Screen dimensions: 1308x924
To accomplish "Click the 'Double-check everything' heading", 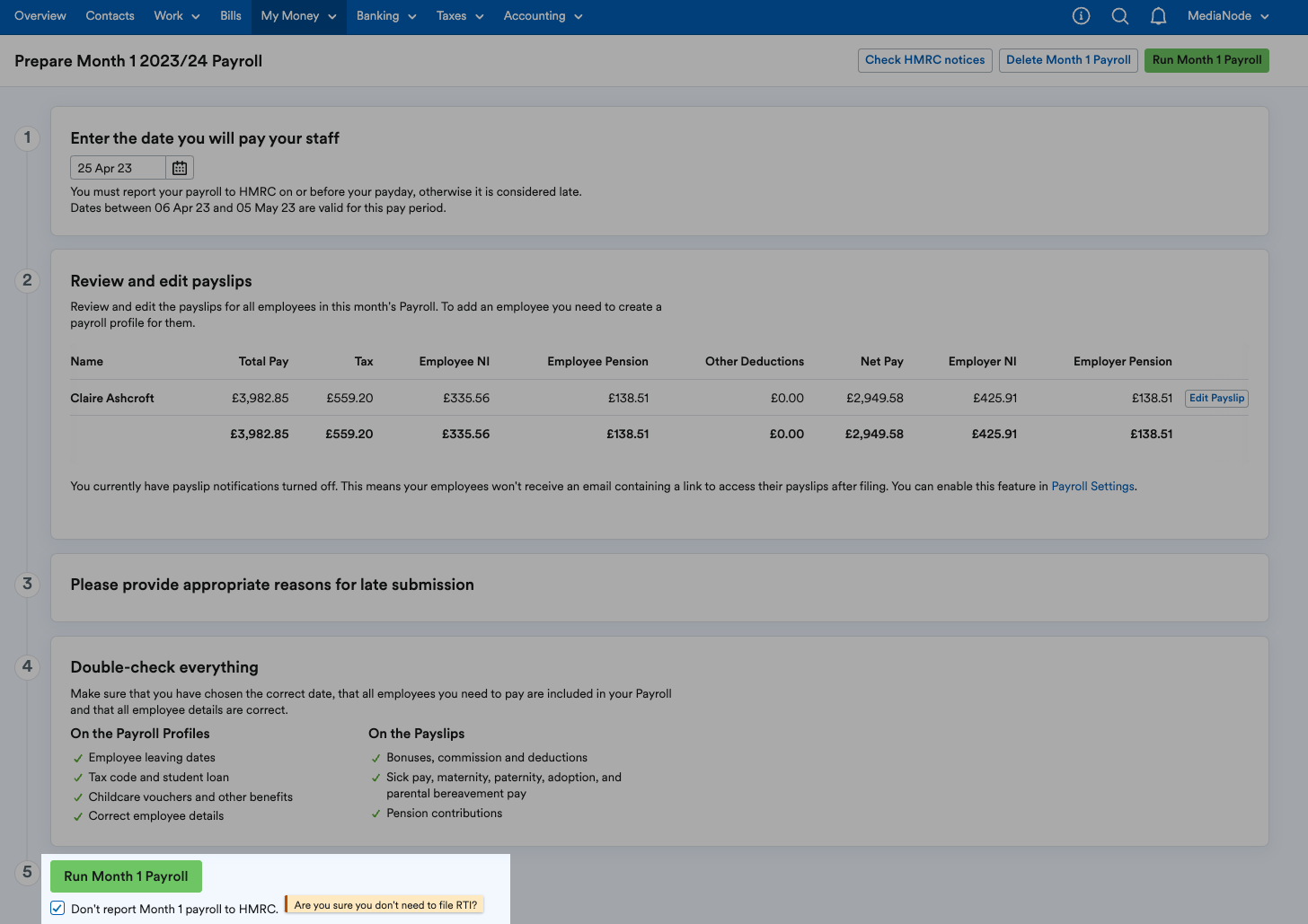I will click(x=164, y=667).
